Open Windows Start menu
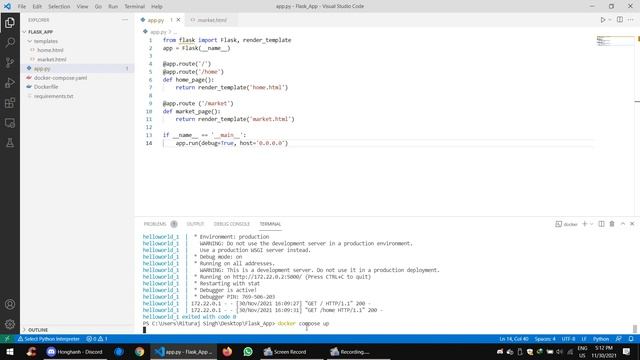The height and width of the screenshot is (360, 640). pos(10,351)
